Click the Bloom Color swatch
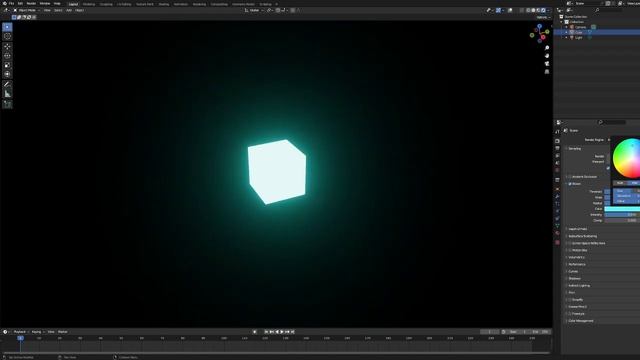 [622, 209]
